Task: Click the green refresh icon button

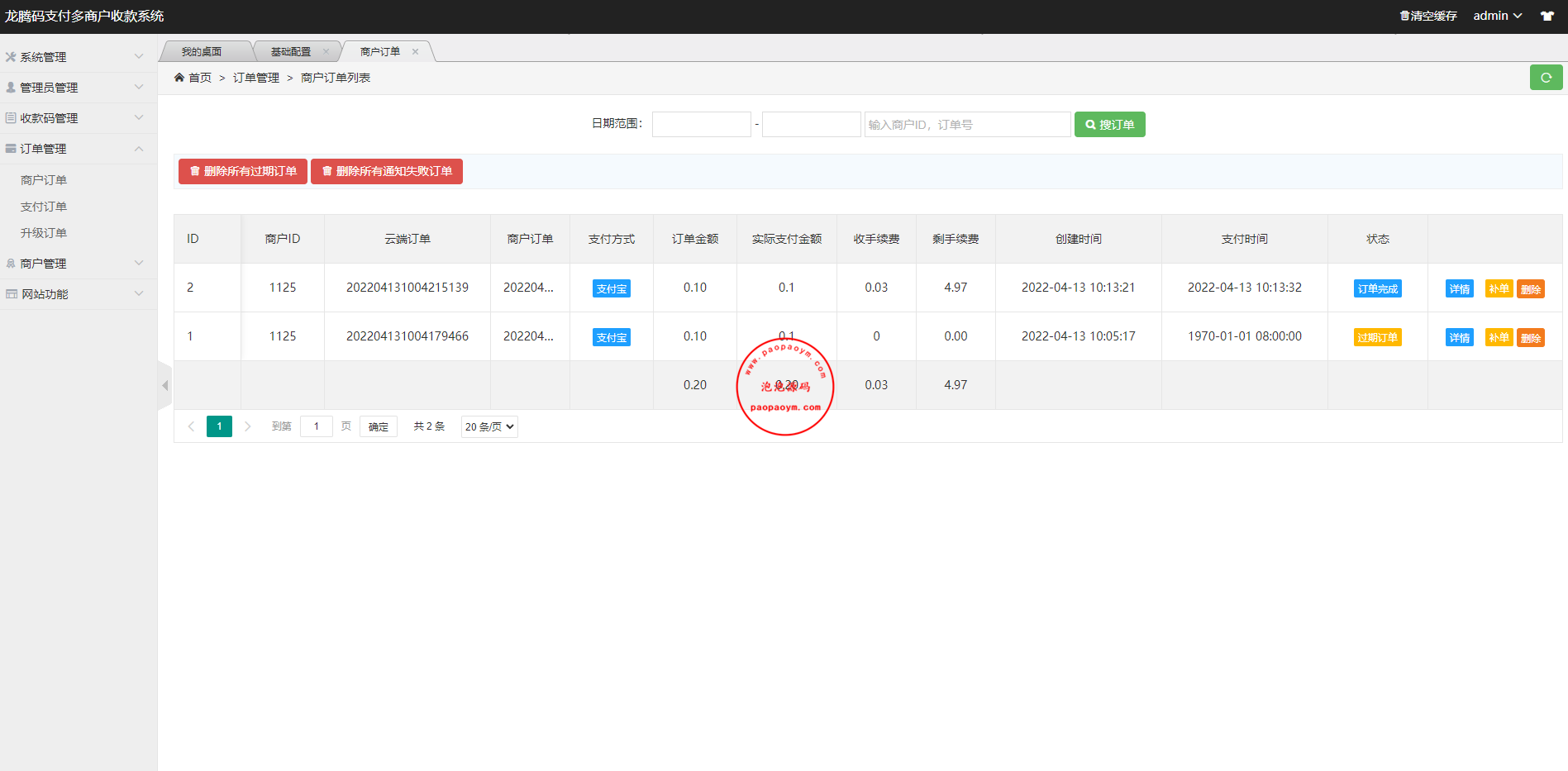Action: (1545, 78)
